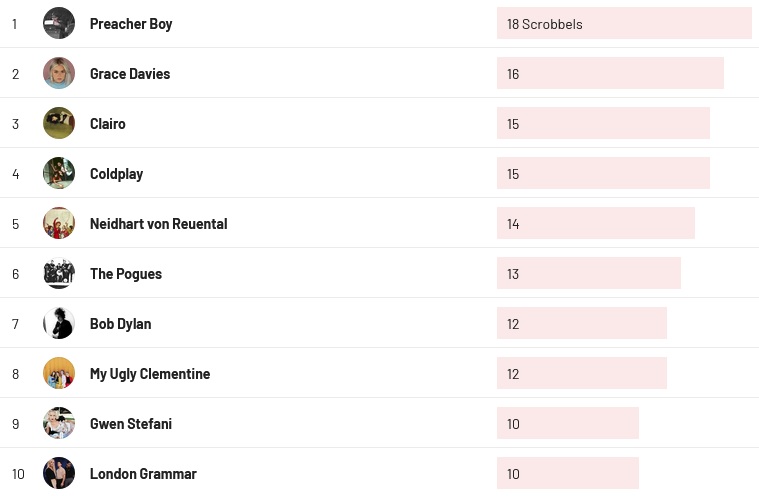Click Gwen Stefani's avatar thumbnail

click(59, 423)
